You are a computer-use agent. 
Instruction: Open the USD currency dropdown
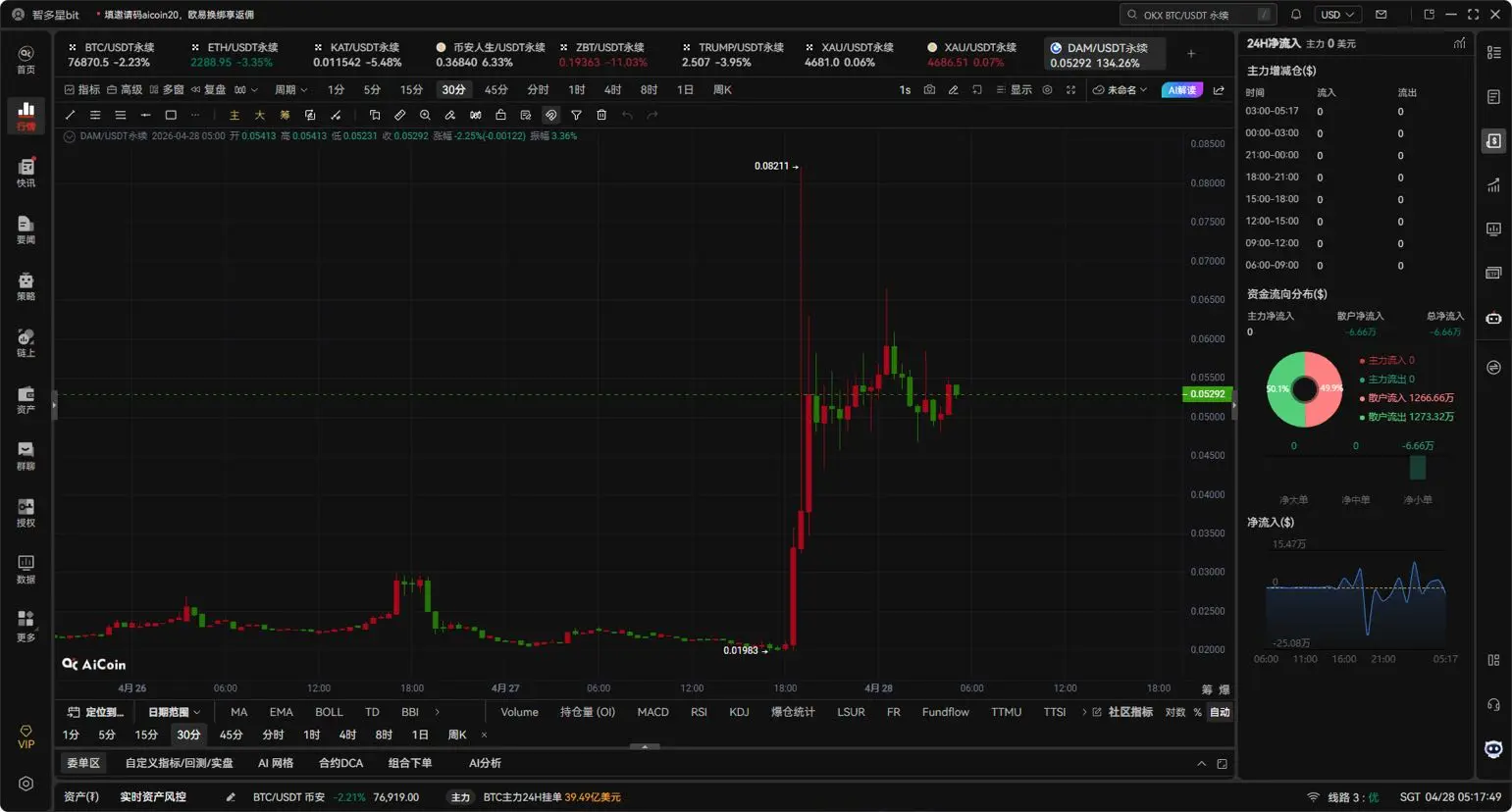1338,15
